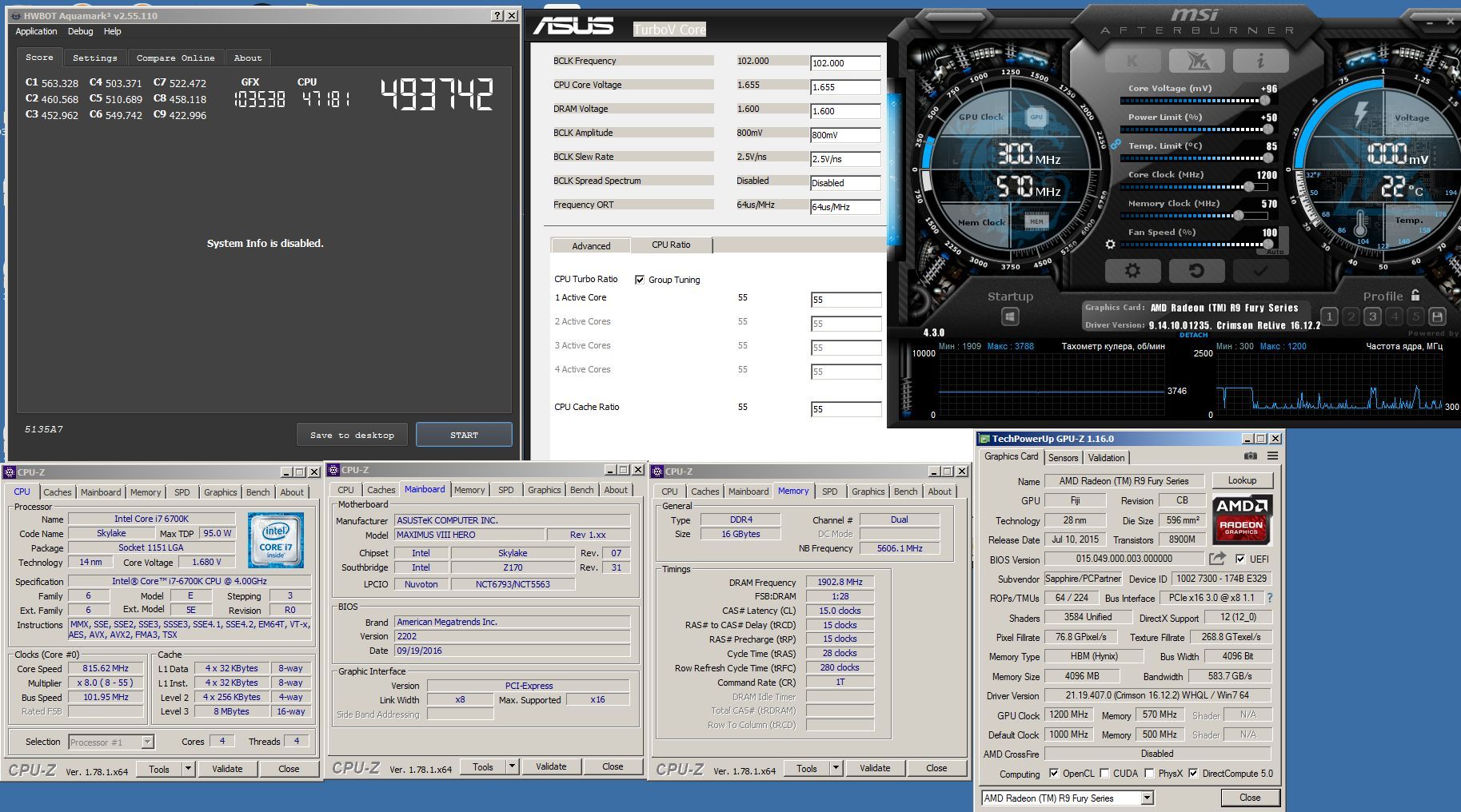Open the Afterburner information i button
The image size is (1461, 812).
click(1260, 61)
